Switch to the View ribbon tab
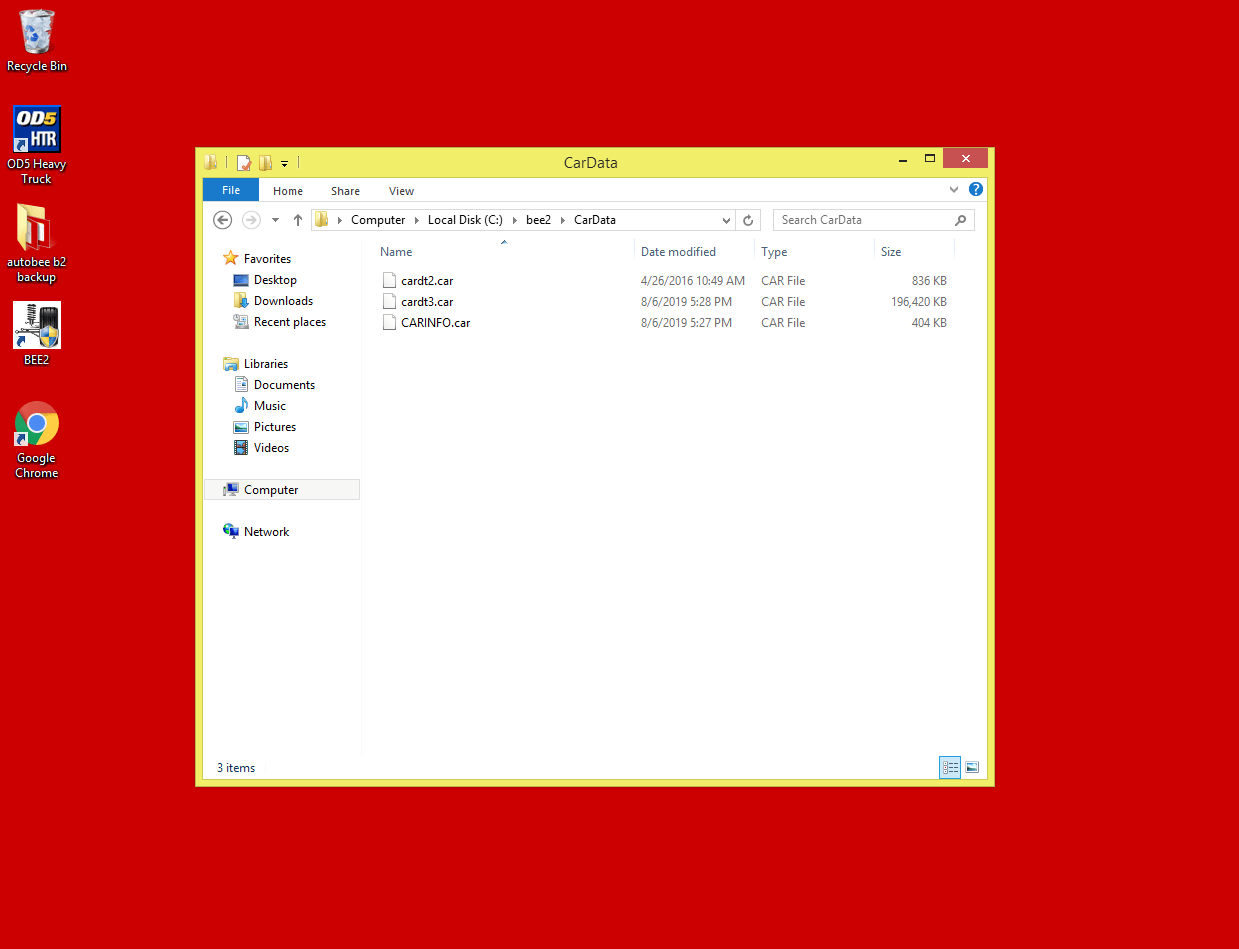1239x949 pixels. pyautogui.click(x=401, y=191)
